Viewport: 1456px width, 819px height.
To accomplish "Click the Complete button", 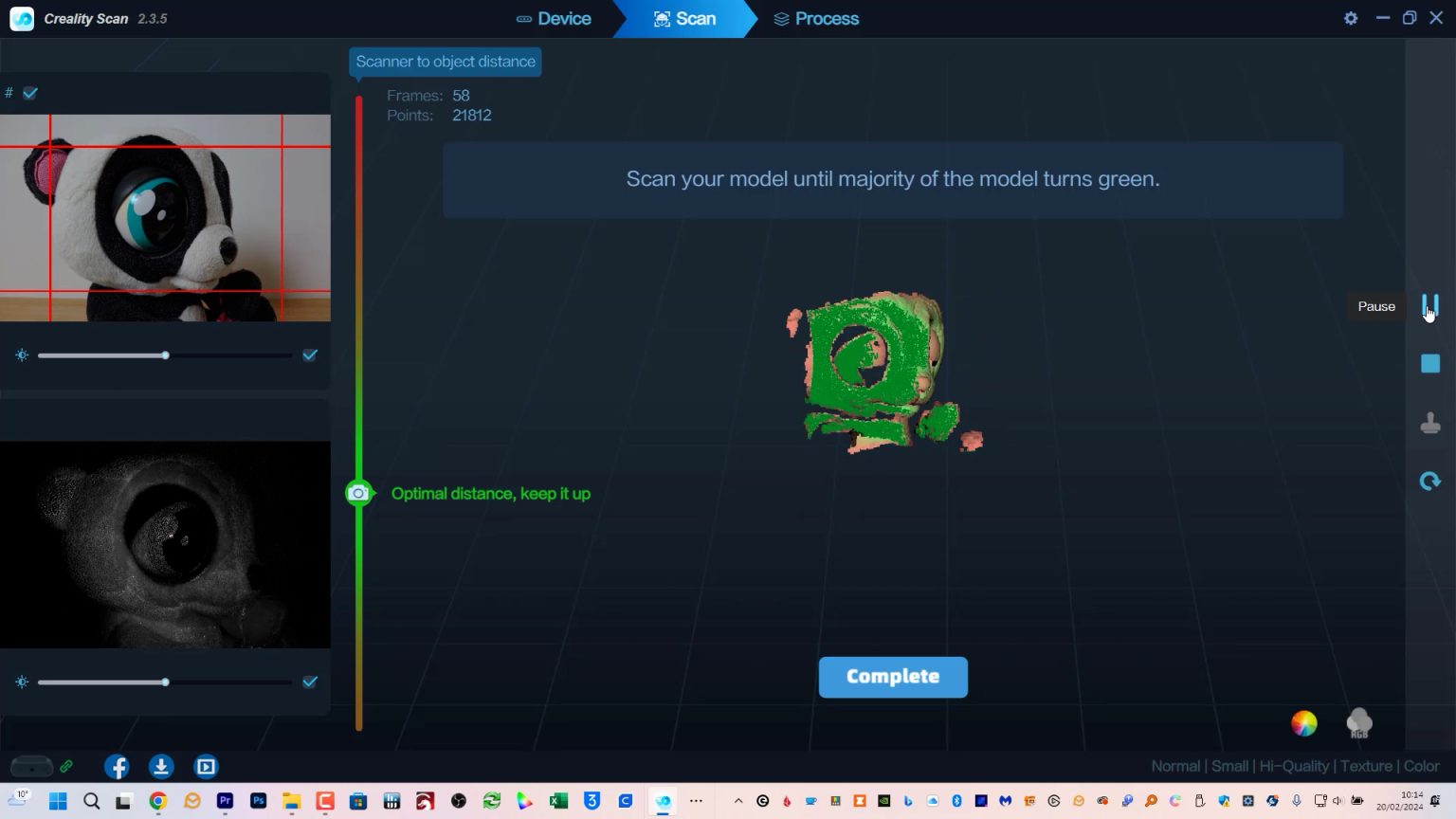I will point(893,677).
